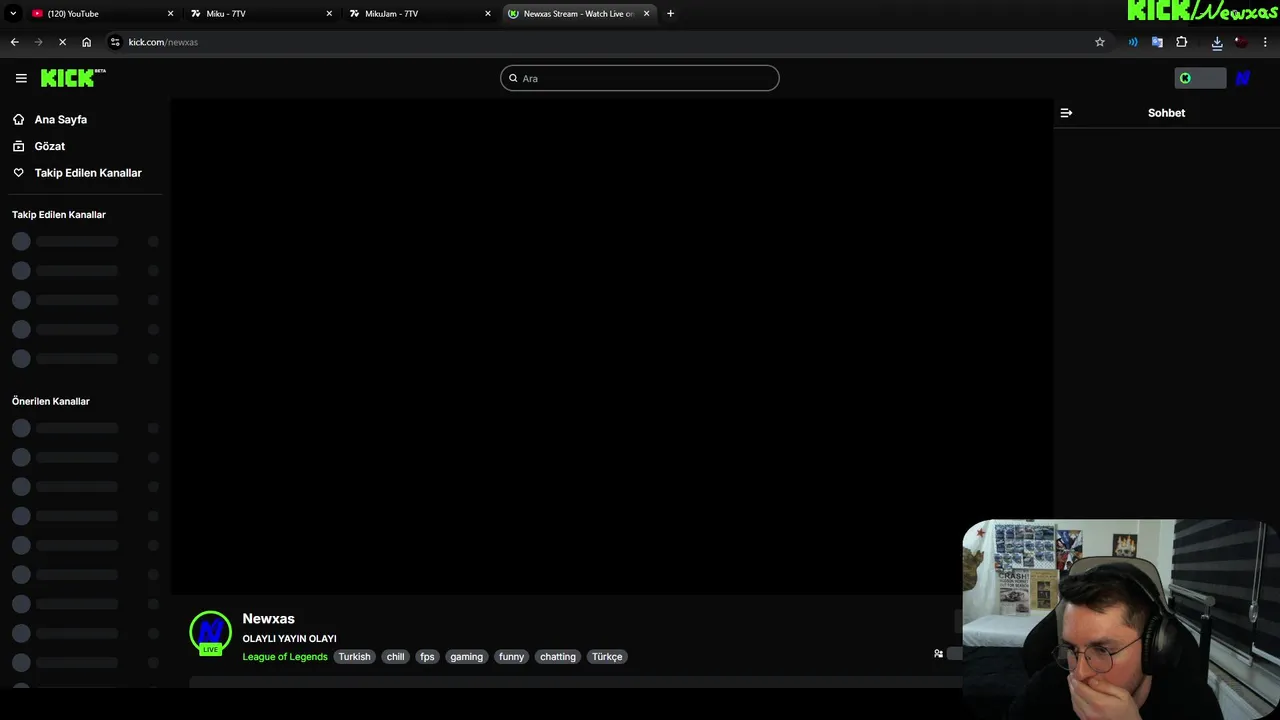Click the Newxas channel name
This screenshot has height=720, width=1280.
[268, 619]
